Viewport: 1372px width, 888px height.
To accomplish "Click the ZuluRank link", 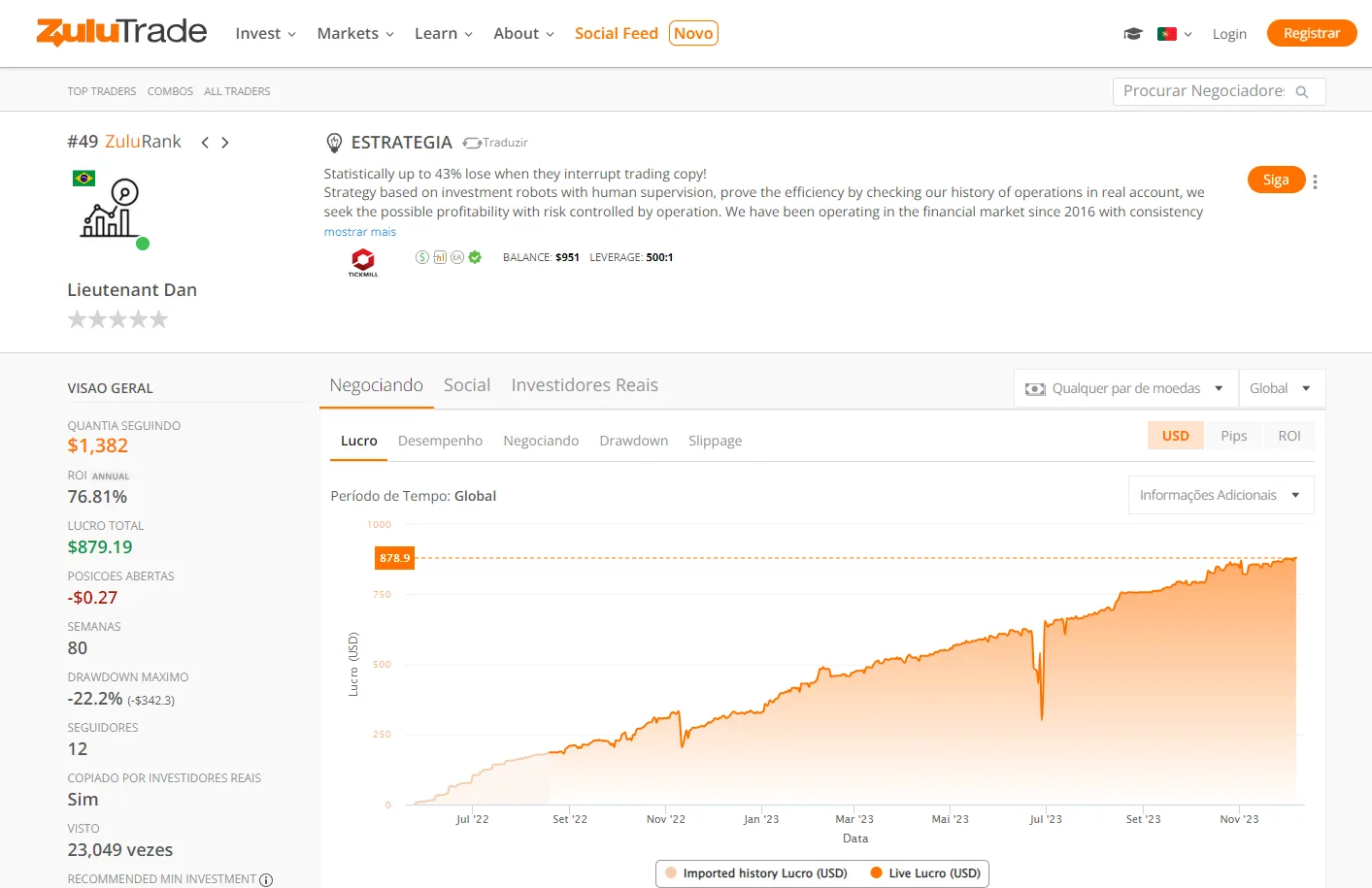I will pos(143,142).
